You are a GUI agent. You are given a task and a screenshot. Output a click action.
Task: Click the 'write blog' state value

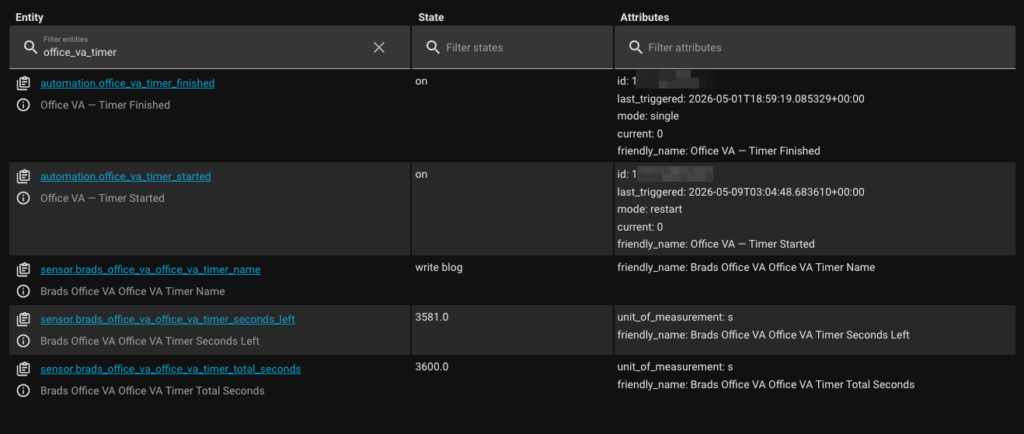[x=439, y=268]
